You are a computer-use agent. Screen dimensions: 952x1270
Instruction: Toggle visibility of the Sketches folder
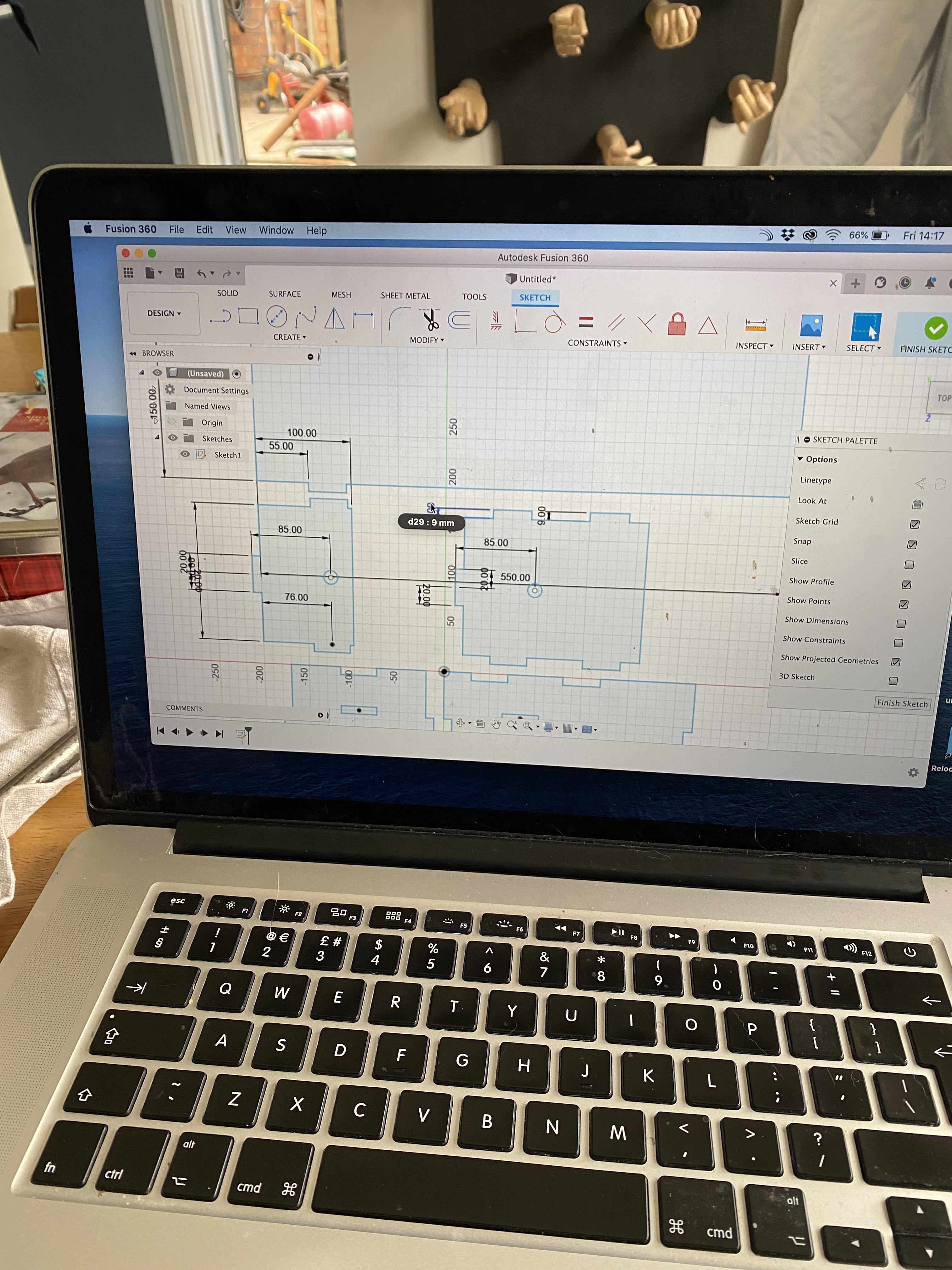click(172, 438)
